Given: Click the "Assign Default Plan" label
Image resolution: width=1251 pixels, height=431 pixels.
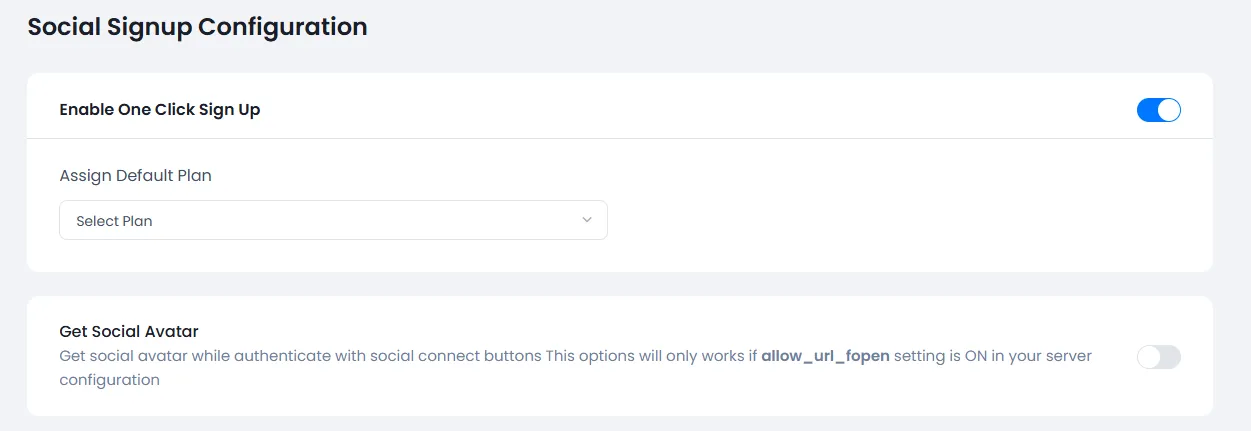Looking at the screenshot, I should coord(135,175).
